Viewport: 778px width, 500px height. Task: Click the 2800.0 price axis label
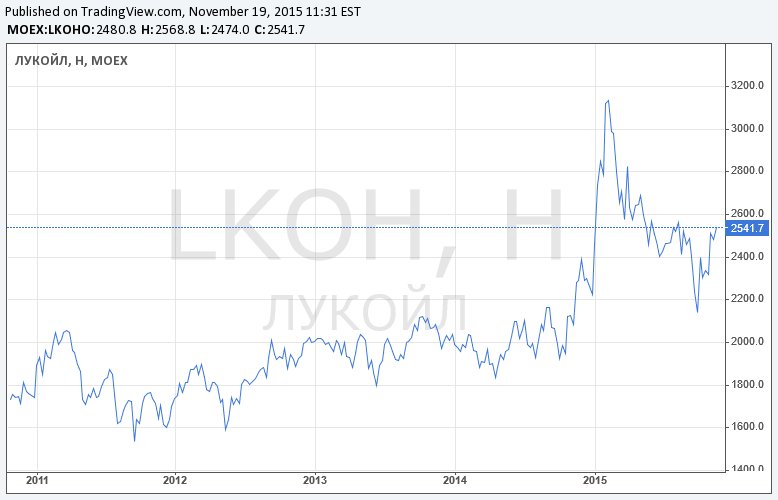click(747, 171)
